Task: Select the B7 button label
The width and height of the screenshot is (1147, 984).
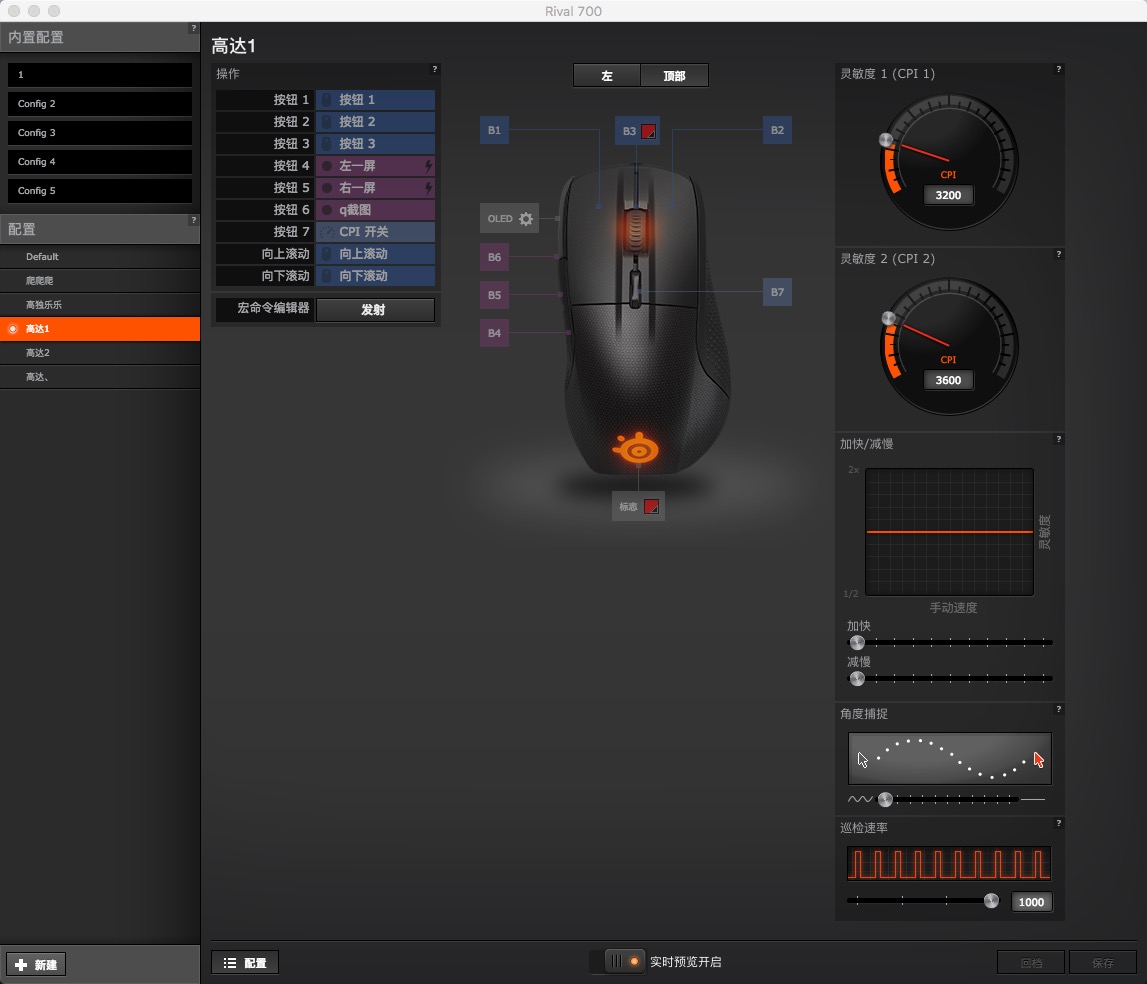Action: click(x=777, y=292)
